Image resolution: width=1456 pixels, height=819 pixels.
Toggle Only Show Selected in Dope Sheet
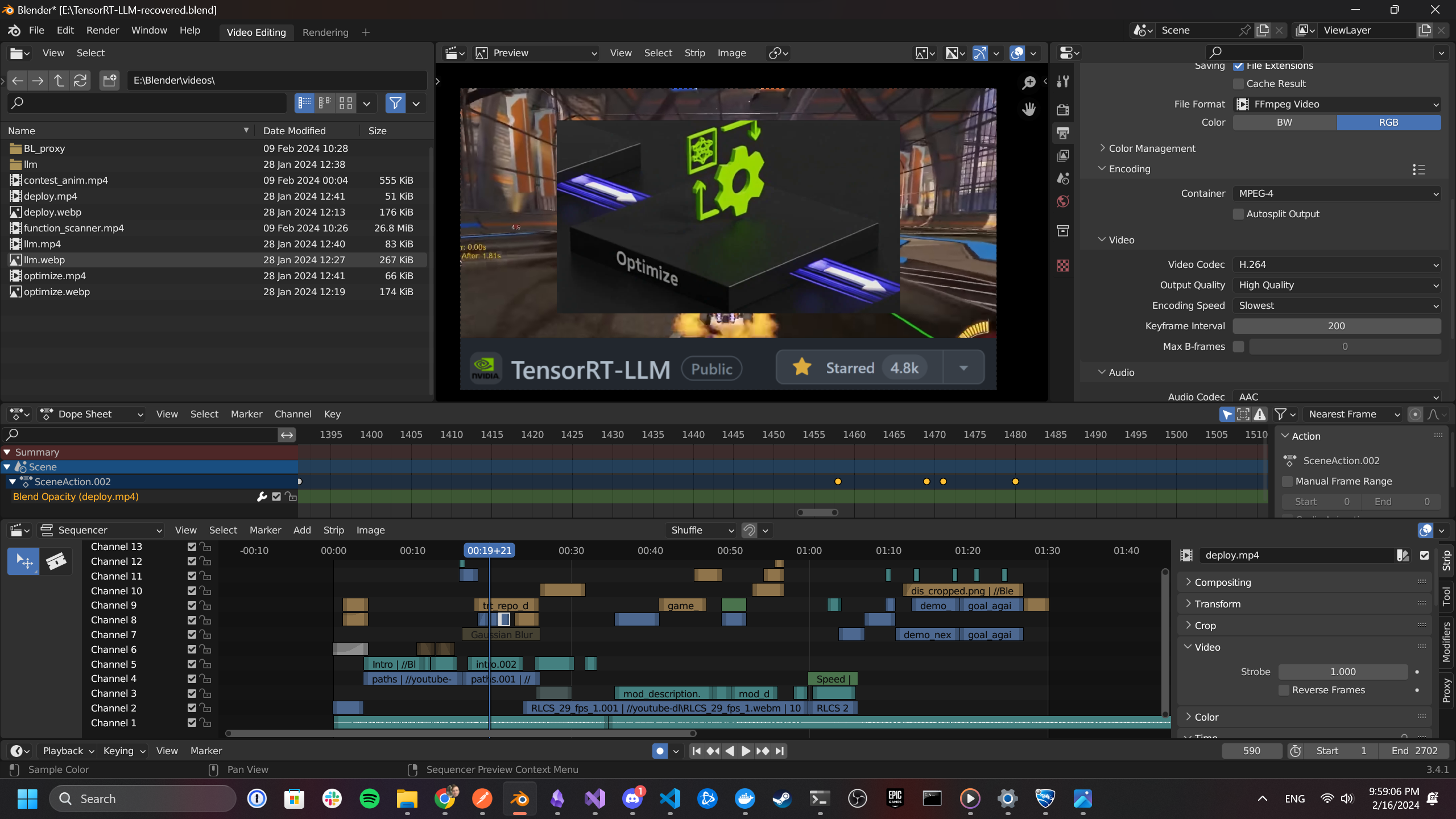[1227, 415]
